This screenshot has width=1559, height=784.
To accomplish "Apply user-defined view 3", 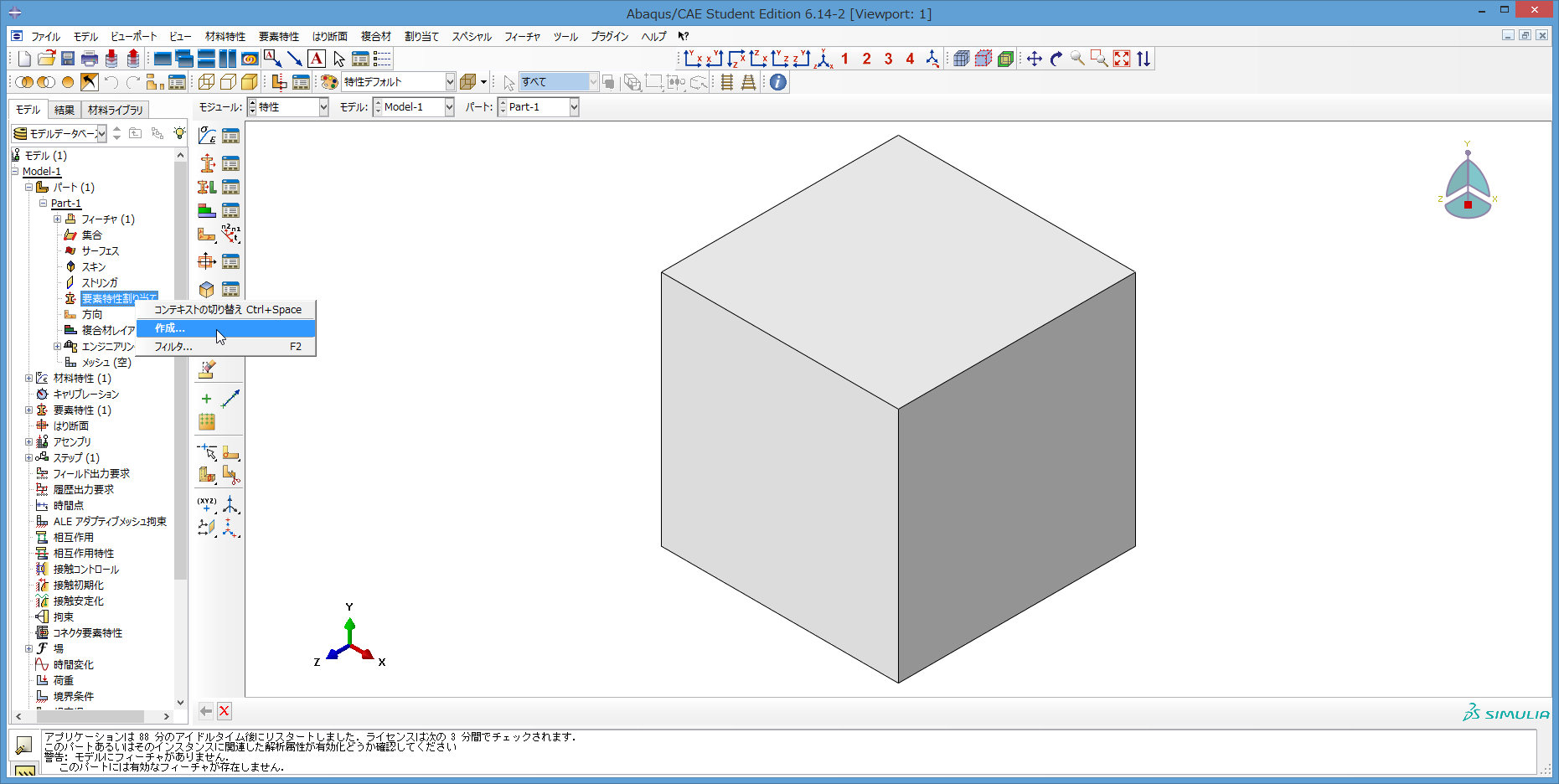I will coord(889,59).
